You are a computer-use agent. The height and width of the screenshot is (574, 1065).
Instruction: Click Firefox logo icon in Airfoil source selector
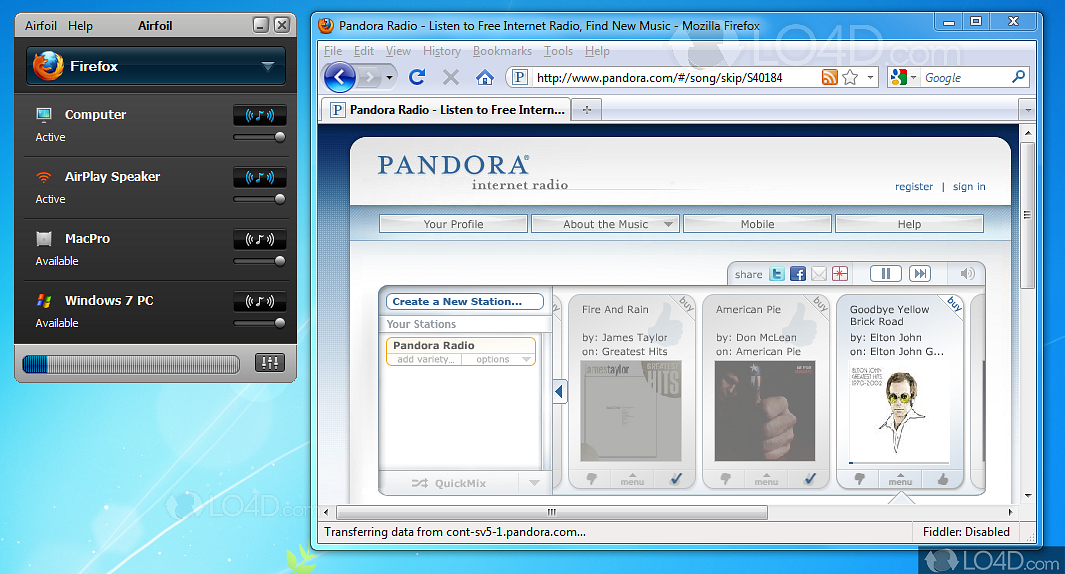click(x=48, y=66)
